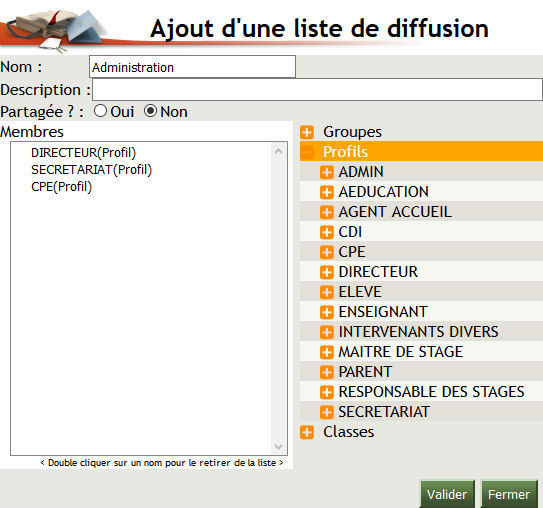Select the Oui radio button for Partagée
Screen dimensions: 543x508
pos(100,111)
